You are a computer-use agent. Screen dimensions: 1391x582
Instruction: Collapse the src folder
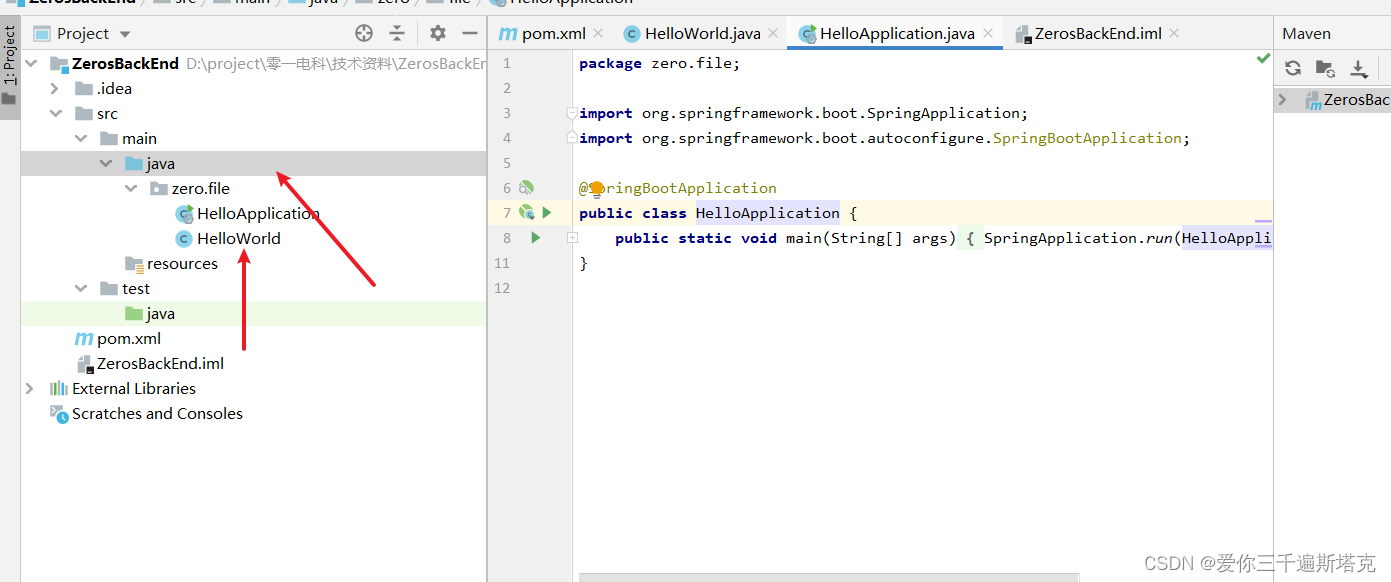56,113
